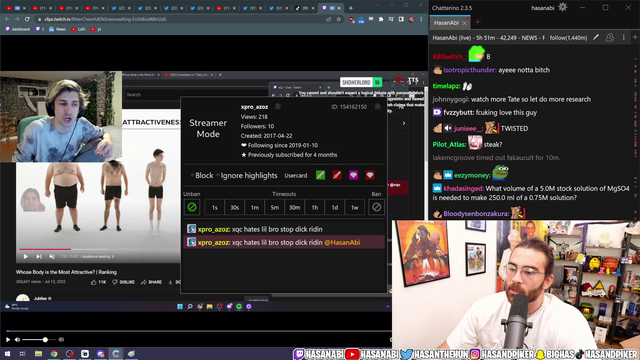Open Chatterino settings gear

pyautogui.click(x=562, y=7)
